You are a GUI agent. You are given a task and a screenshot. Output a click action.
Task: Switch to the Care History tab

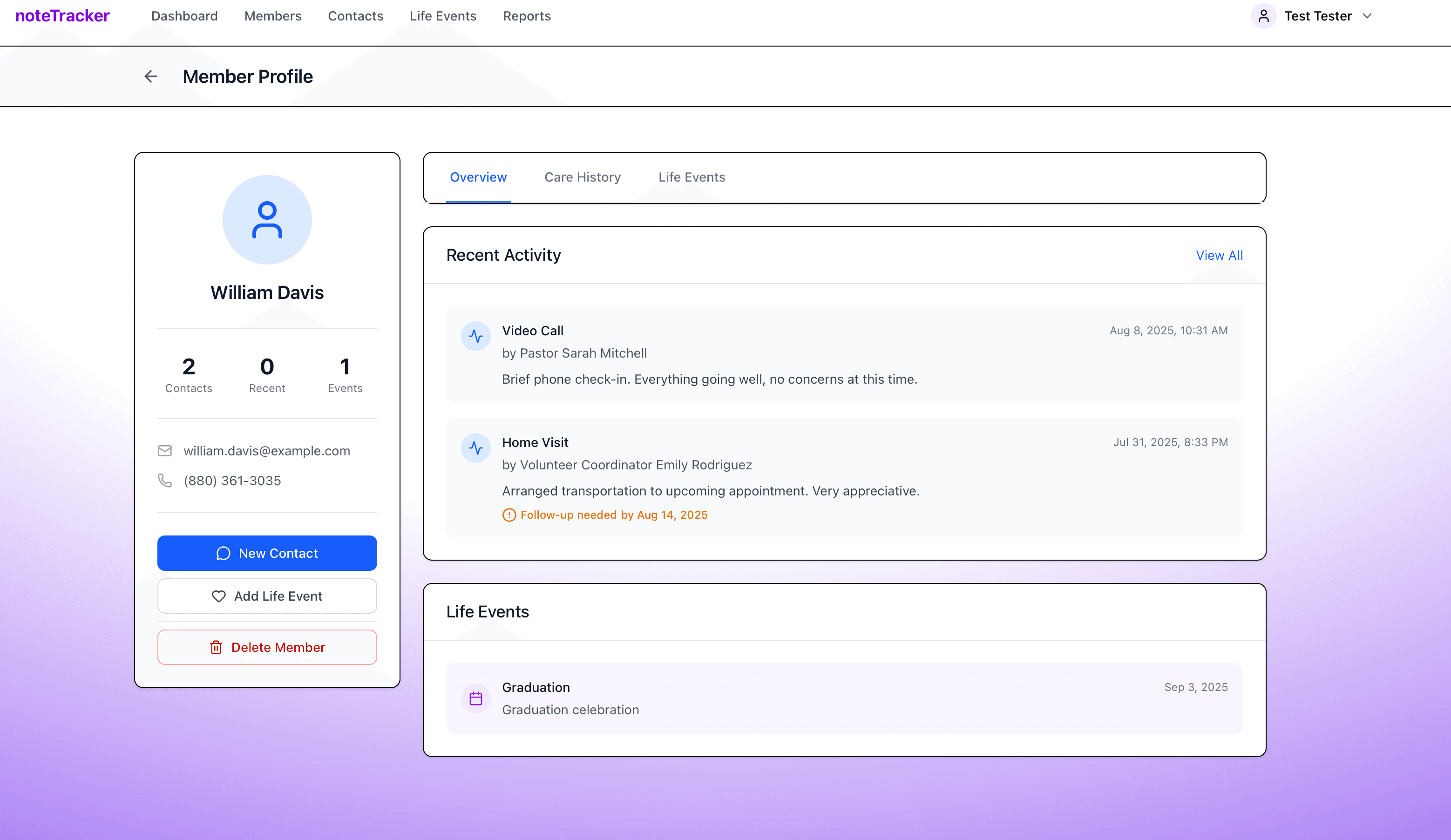(582, 177)
